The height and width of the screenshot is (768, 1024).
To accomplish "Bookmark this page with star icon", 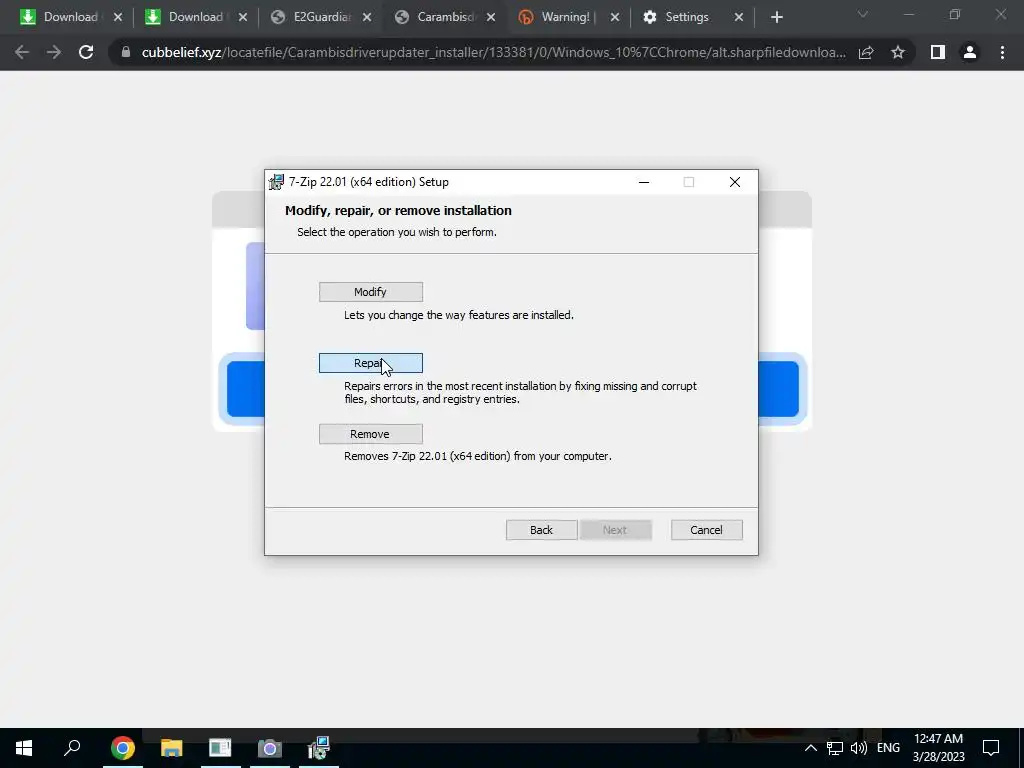I will (x=898, y=52).
